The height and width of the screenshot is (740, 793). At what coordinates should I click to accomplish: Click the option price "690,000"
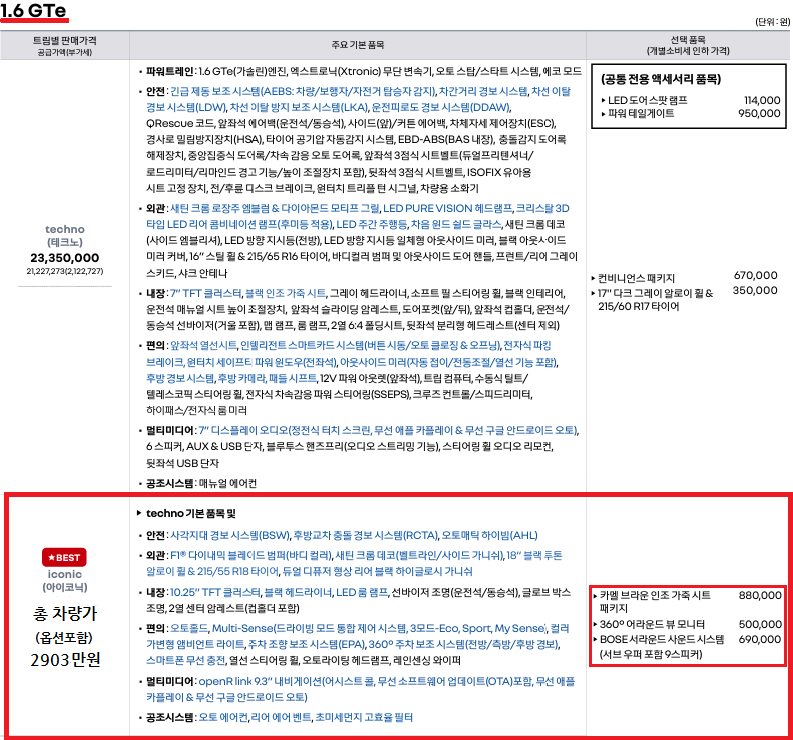(760, 639)
